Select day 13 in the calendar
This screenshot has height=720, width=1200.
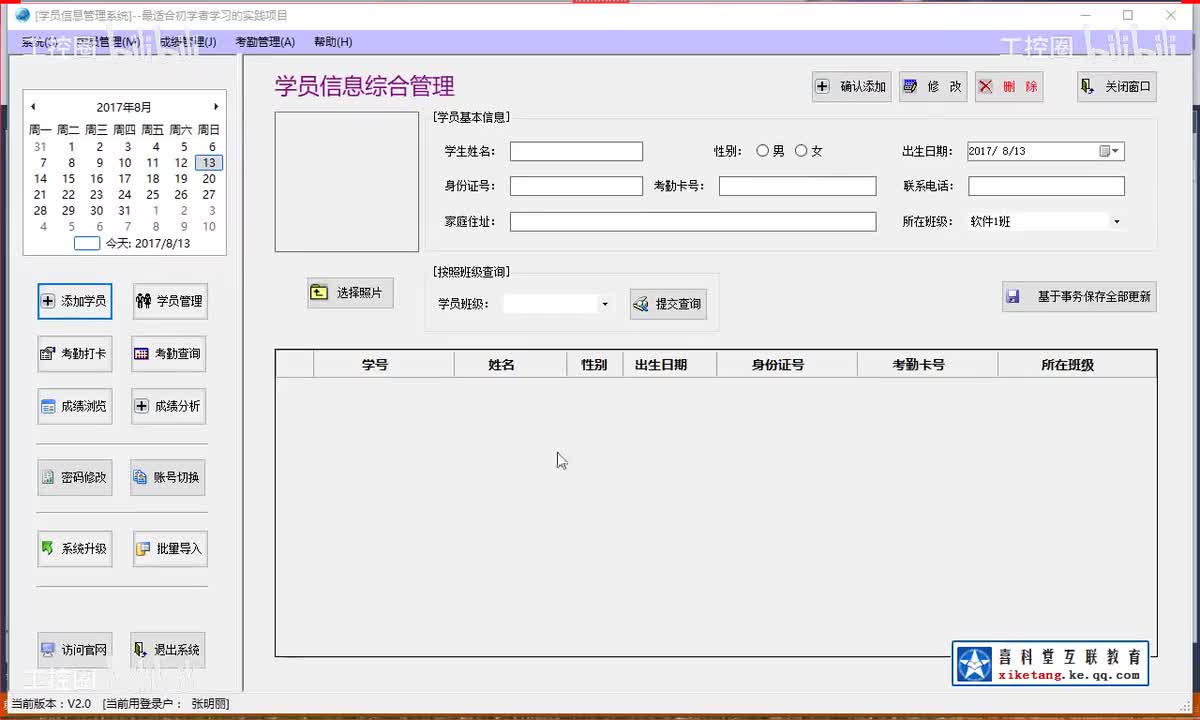(208, 162)
